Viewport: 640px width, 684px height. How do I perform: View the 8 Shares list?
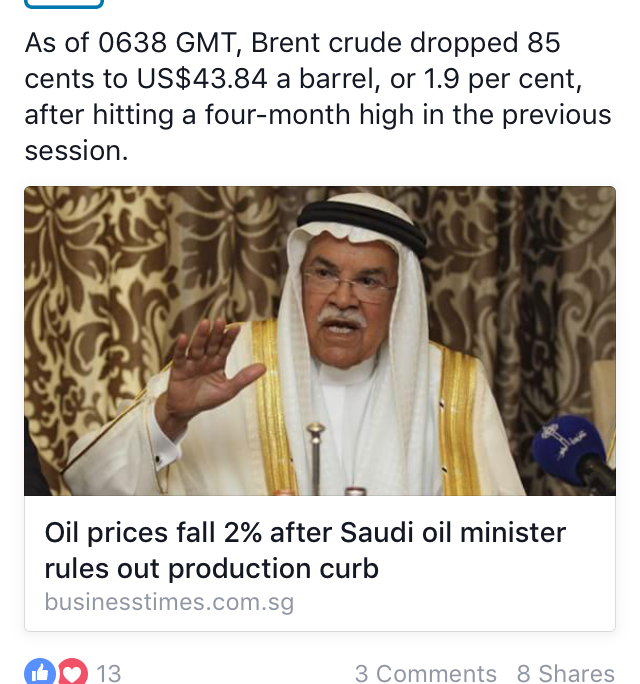[565, 673]
